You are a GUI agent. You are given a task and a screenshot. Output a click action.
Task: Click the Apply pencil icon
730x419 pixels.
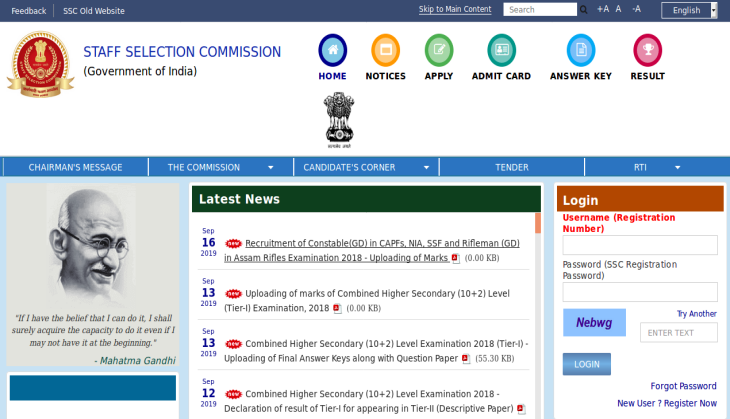(439, 50)
